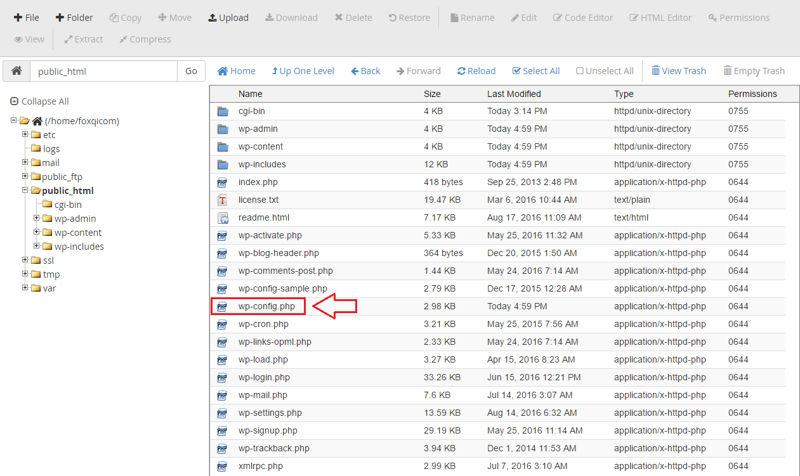Select All files
The height and width of the screenshot is (476, 800).
pyautogui.click(x=536, y=71)
